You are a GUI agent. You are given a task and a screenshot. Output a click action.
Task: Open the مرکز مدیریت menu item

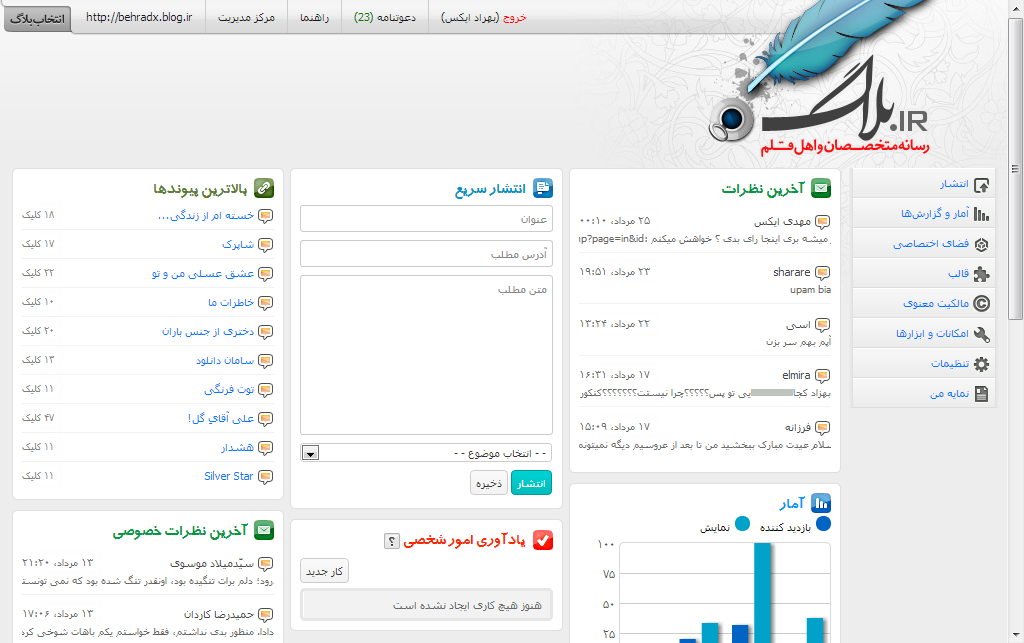[x=246, y=18]
